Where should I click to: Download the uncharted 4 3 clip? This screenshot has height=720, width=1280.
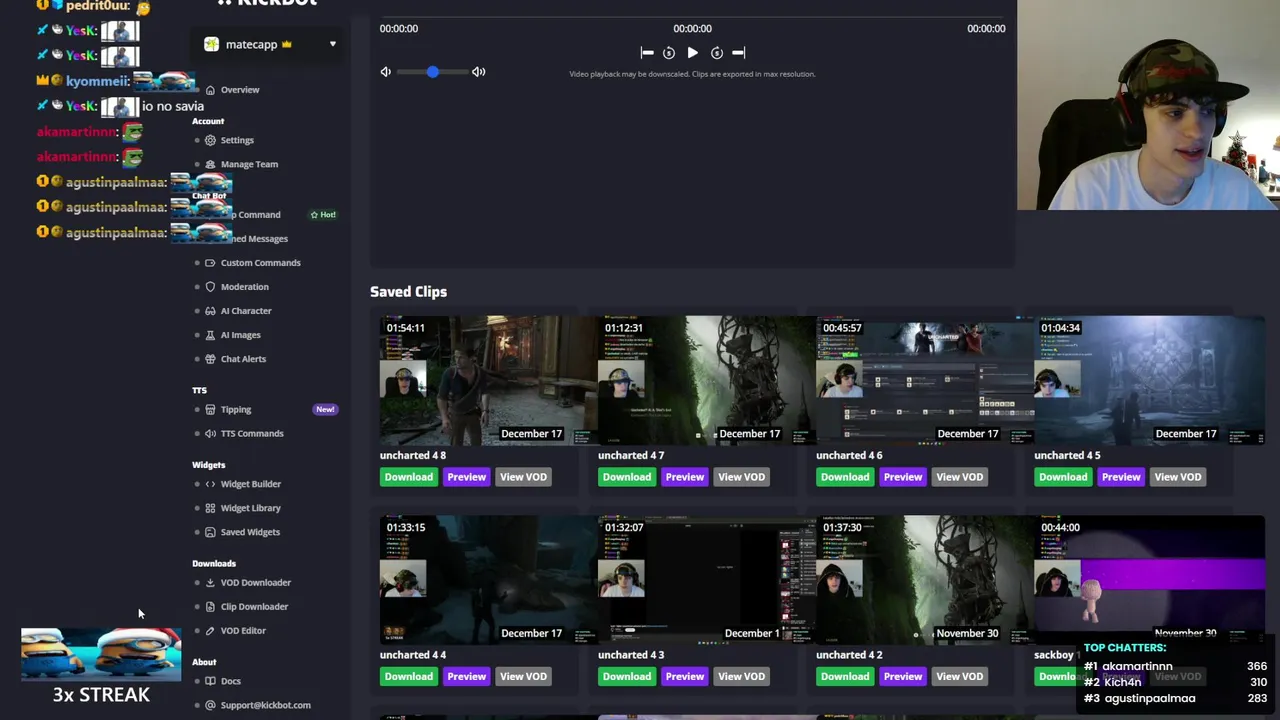tap(627, 677)
